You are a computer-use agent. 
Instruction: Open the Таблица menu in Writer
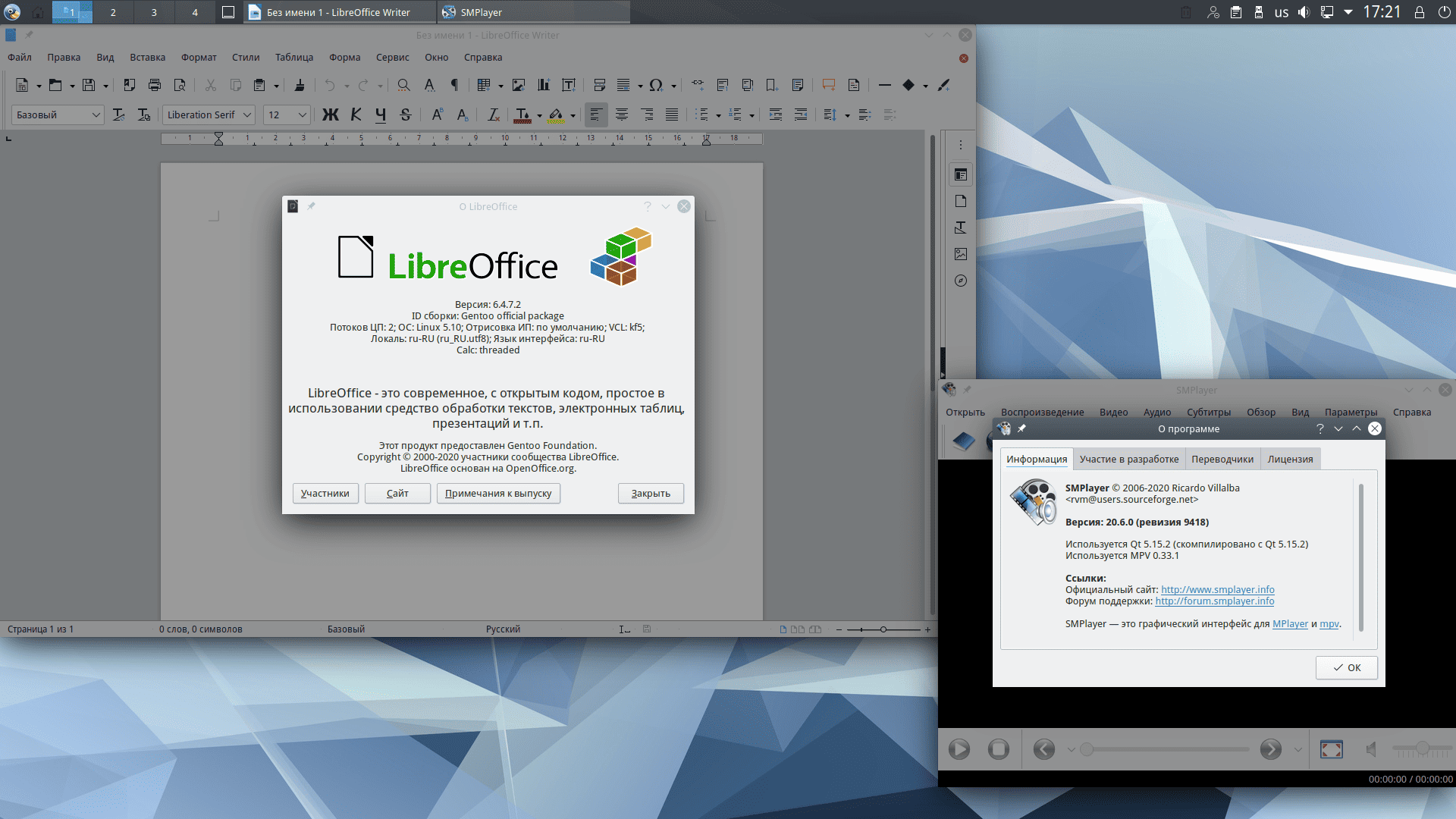pos(294,58)
